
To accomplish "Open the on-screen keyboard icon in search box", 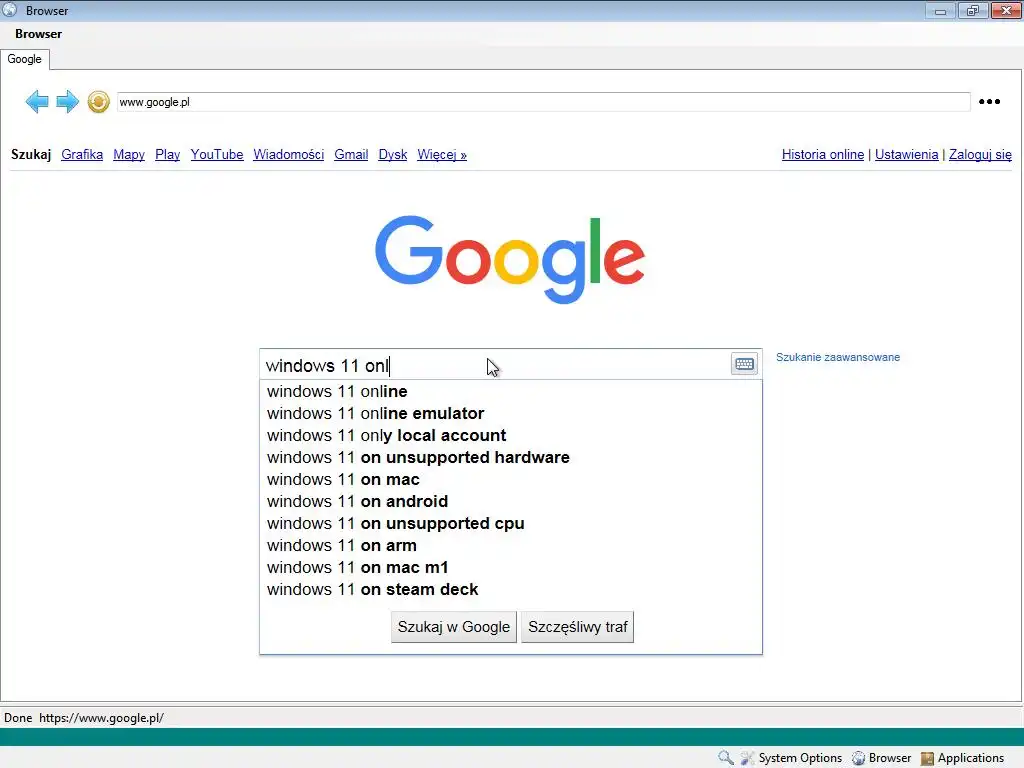I will tap(744, 364).
